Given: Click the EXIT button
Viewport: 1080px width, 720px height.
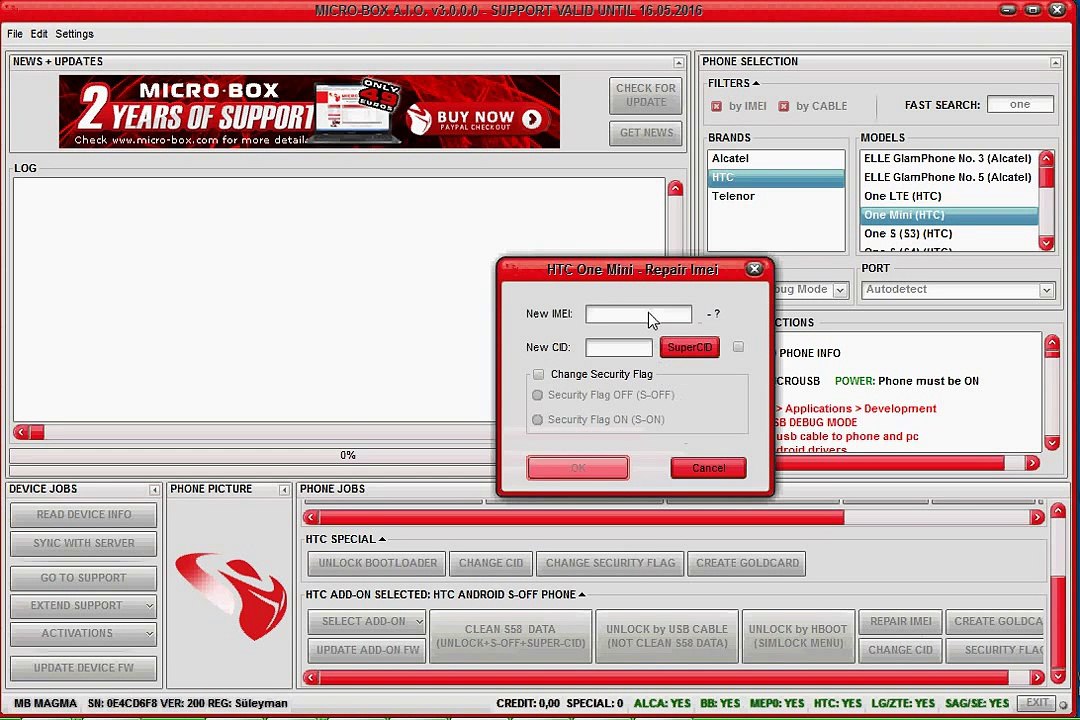Looking at the screenshot, I should (x=1037, y=703).
